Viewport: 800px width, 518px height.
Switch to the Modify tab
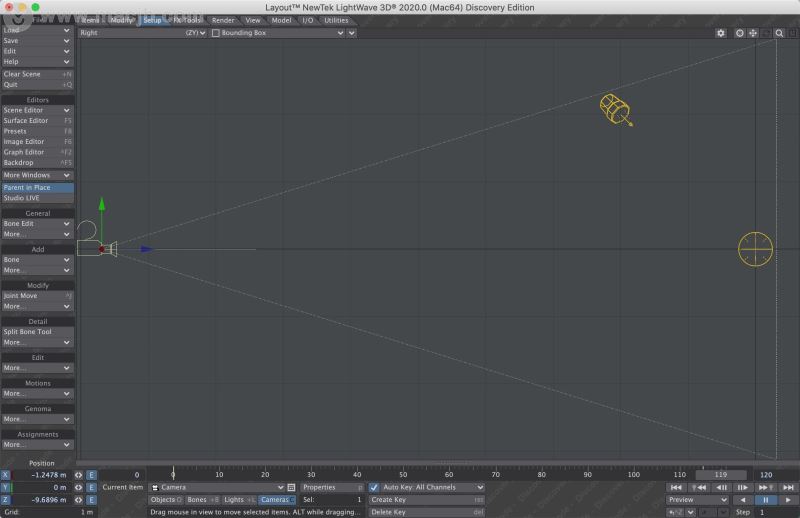point(121,20)
